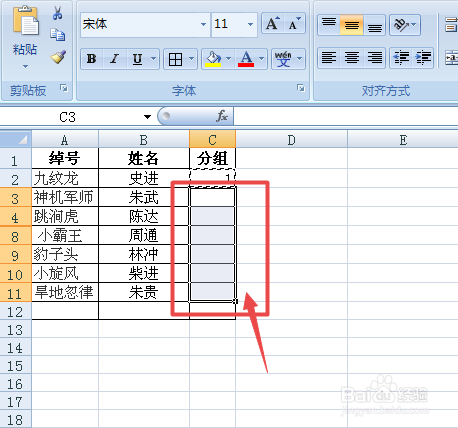The height and width of the screenshot is (428, 458).
Task: Click the Cut scissors icon
Action: coord(57,13)
